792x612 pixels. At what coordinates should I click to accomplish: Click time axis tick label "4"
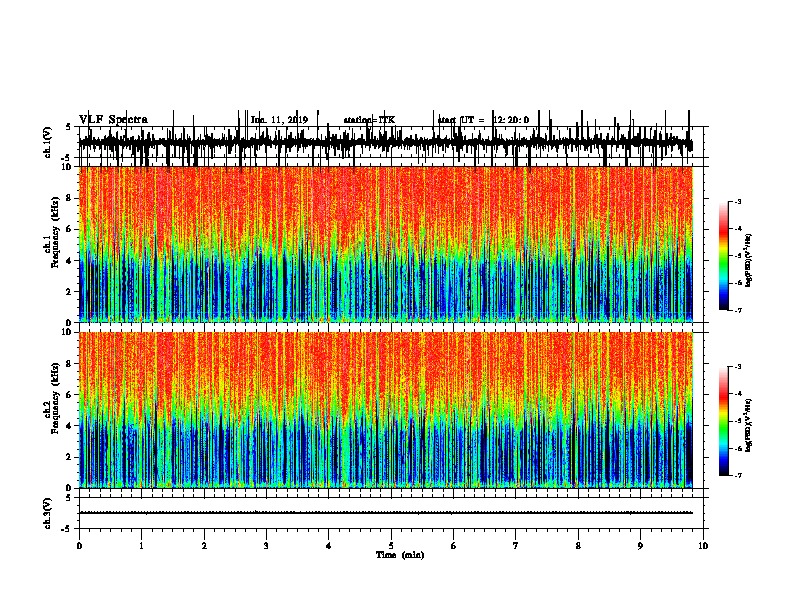[x=329, y=546]
